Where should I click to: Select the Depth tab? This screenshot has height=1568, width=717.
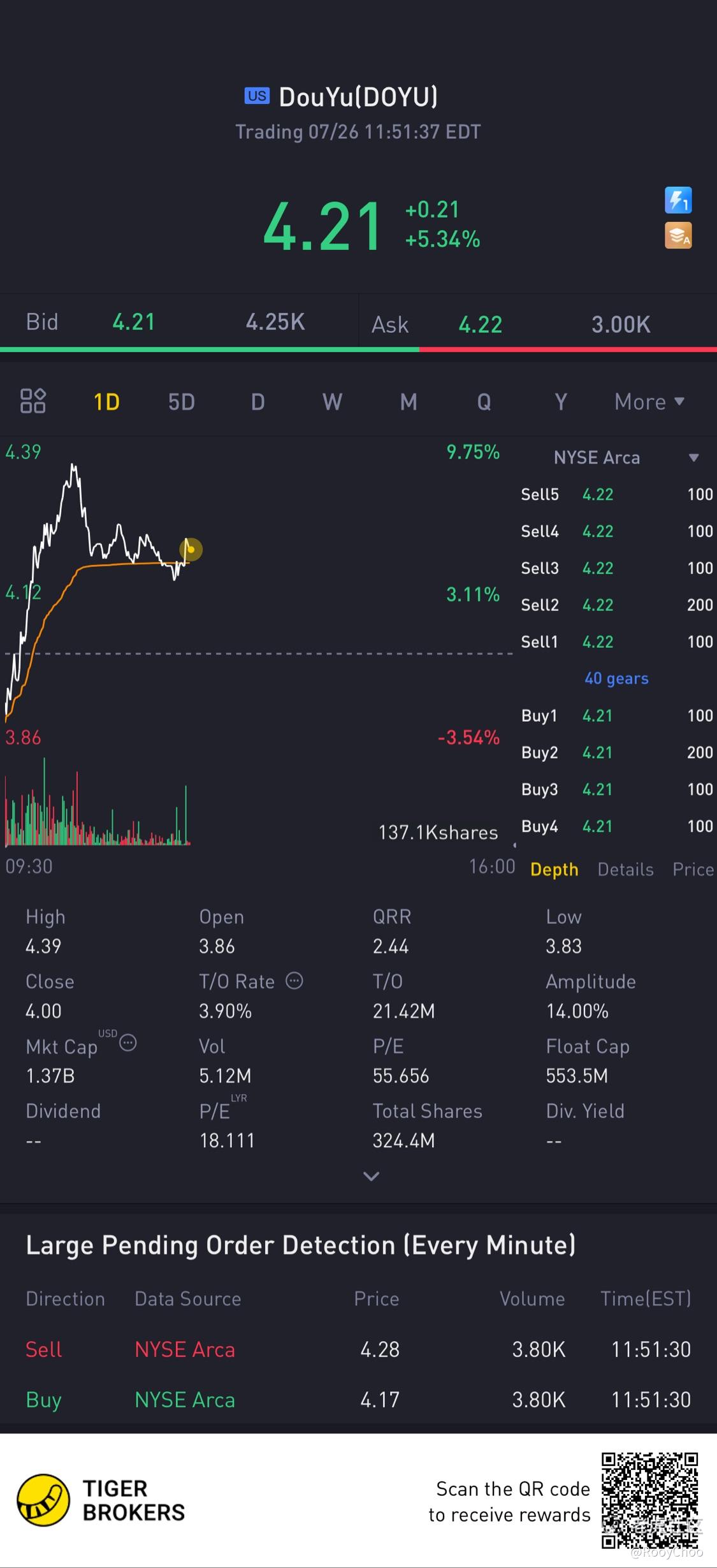click(x=554, y=869)
